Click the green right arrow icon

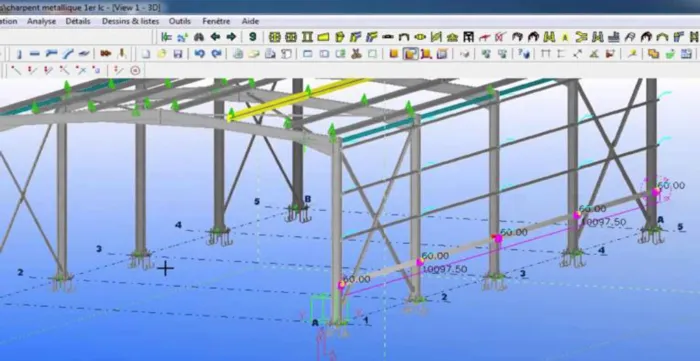click(x=231, y=37)
